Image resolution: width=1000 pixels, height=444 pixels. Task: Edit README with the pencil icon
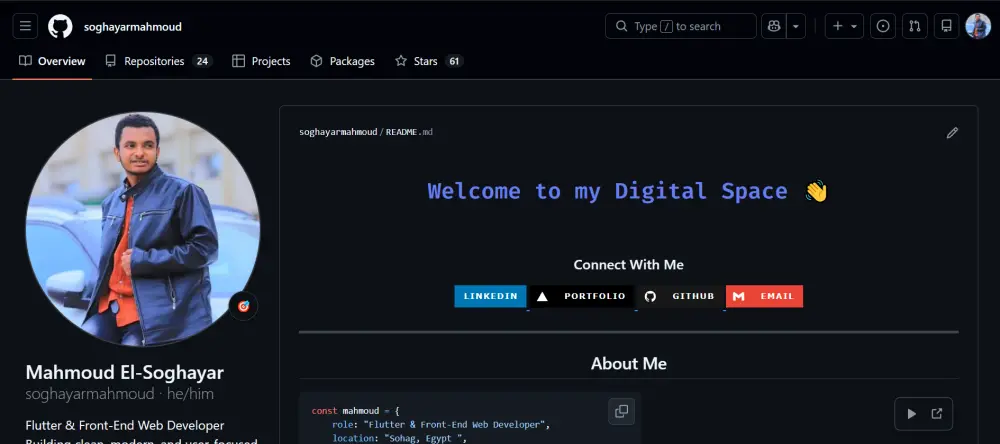[x=952, y=133]
